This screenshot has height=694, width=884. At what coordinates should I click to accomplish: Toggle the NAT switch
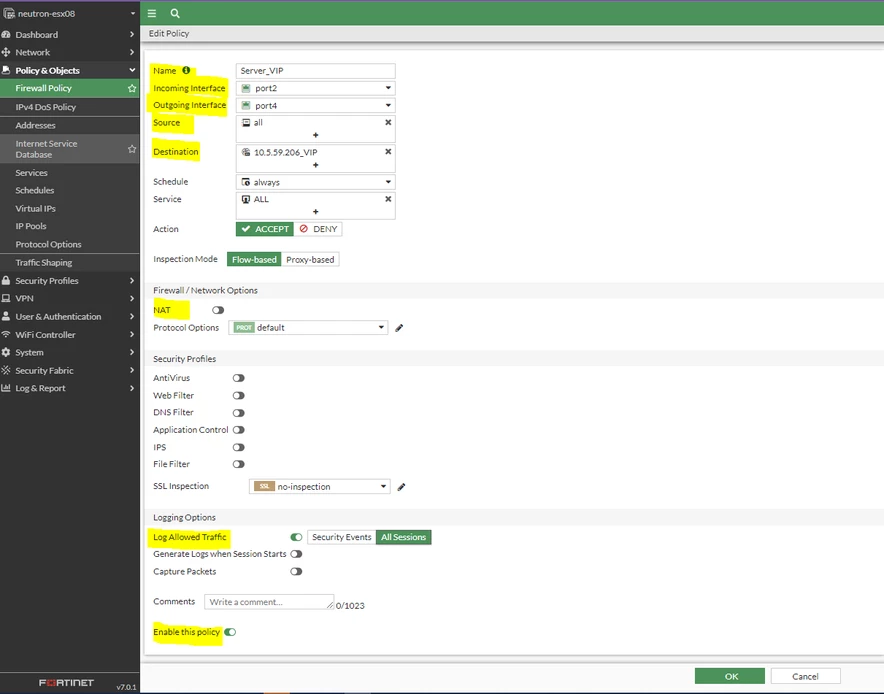[218, 310]
